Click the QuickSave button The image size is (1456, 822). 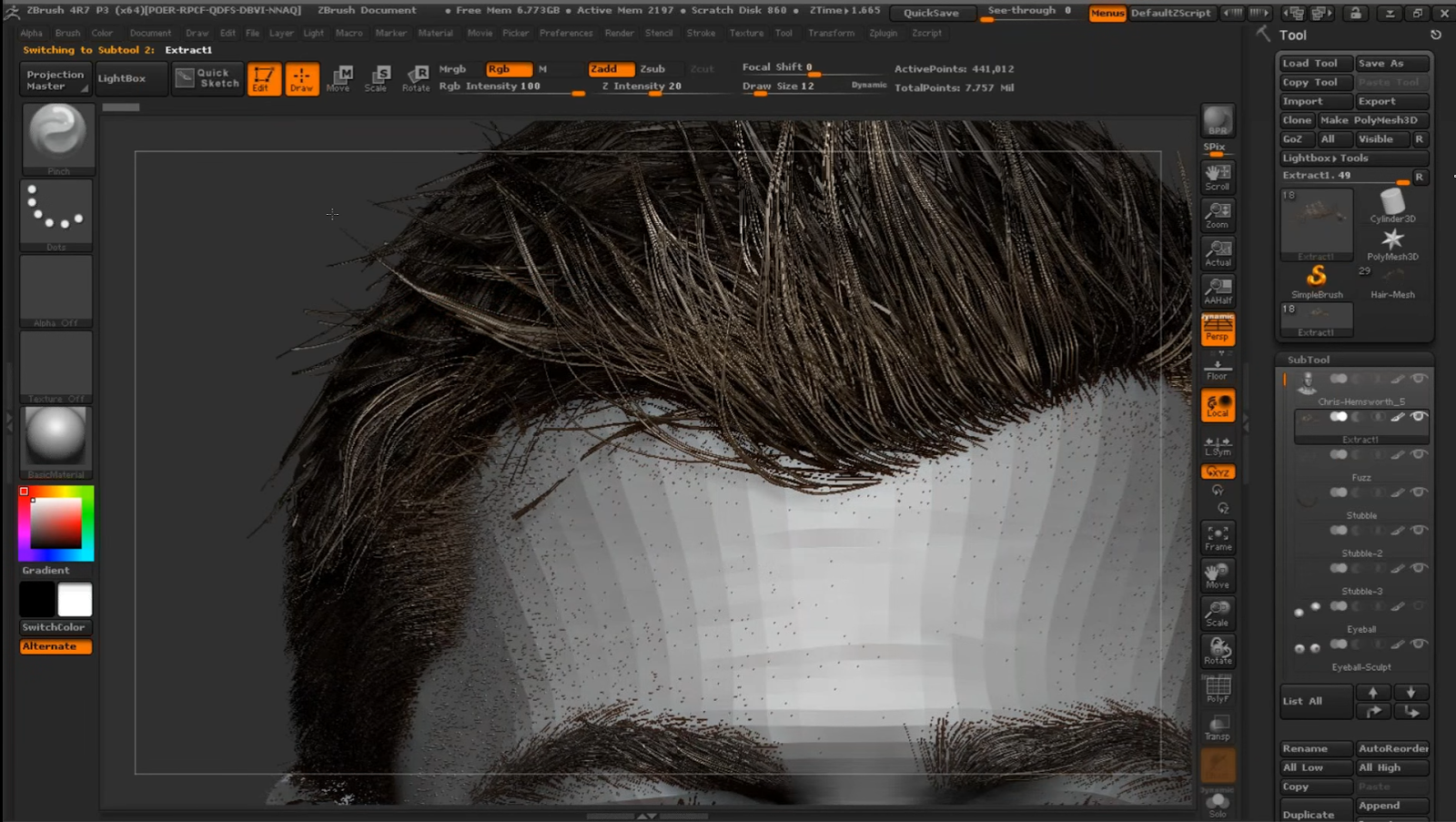(x=931, y=13)
